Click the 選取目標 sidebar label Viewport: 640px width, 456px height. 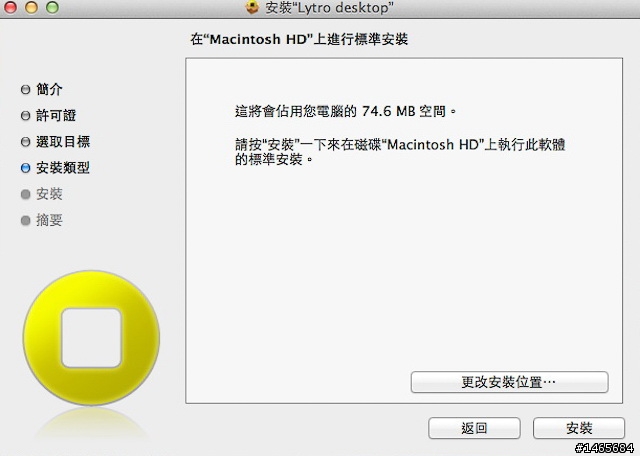[63, 141]
